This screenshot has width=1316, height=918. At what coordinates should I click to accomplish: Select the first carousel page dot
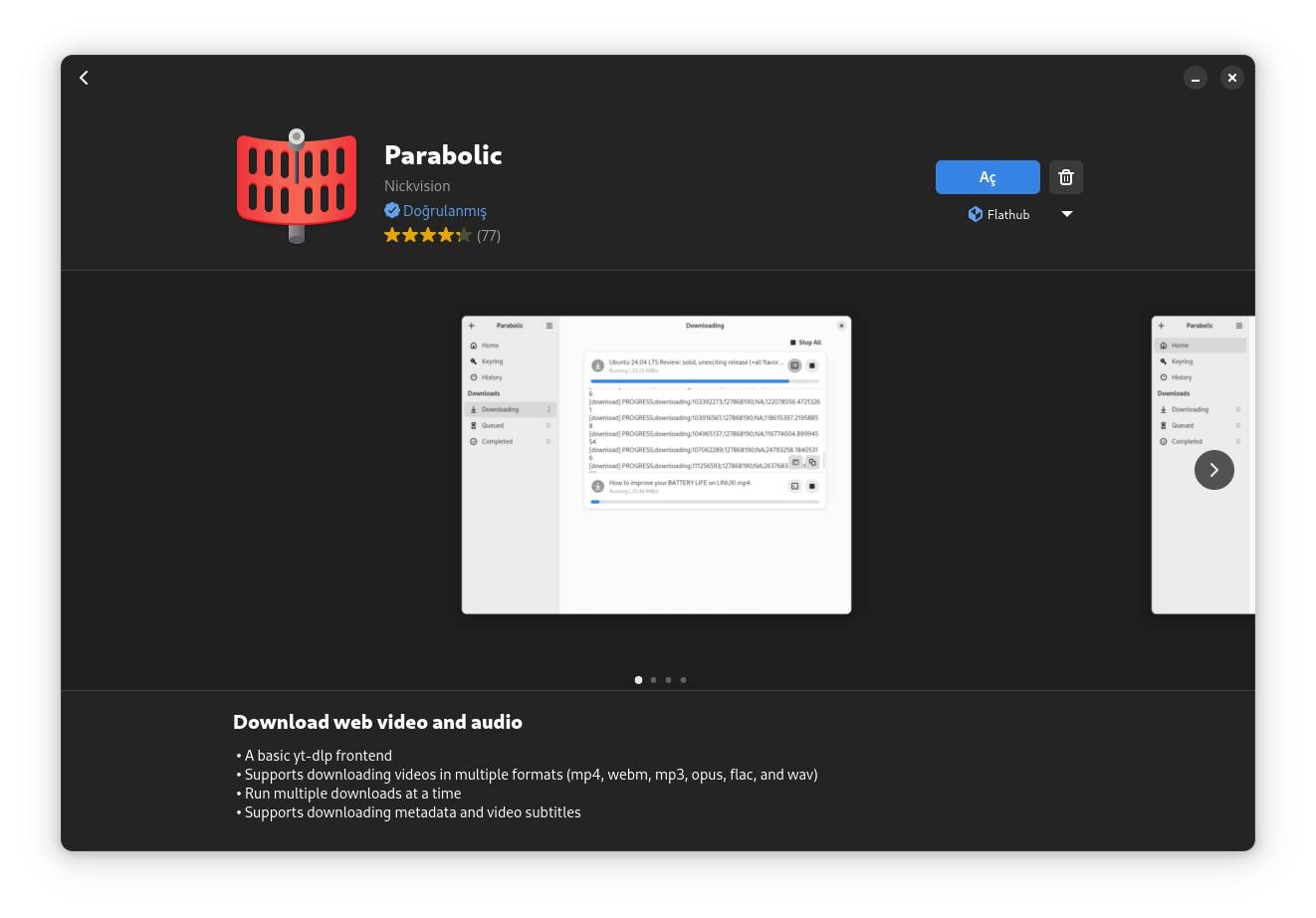(638, 680)
